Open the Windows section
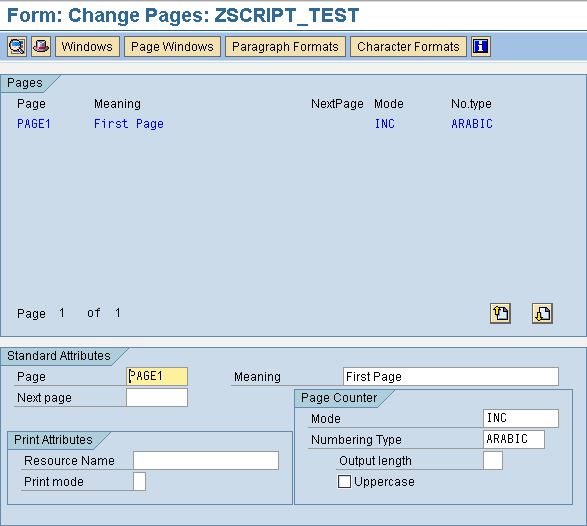The width and height of the screenshot is (587, 526). 87,47
